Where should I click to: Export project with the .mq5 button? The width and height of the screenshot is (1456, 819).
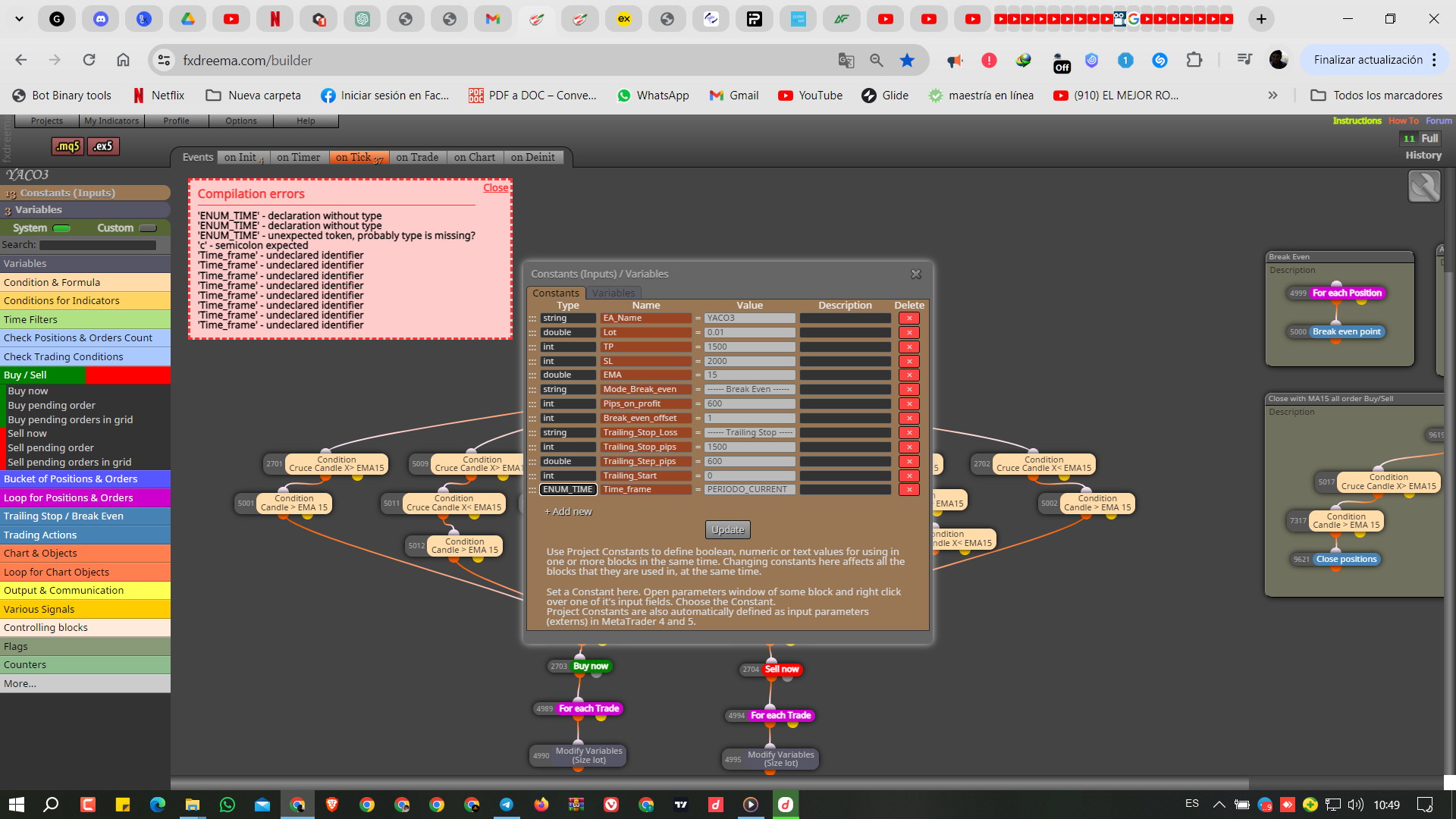pyautogui.click(x=67, y=146)
